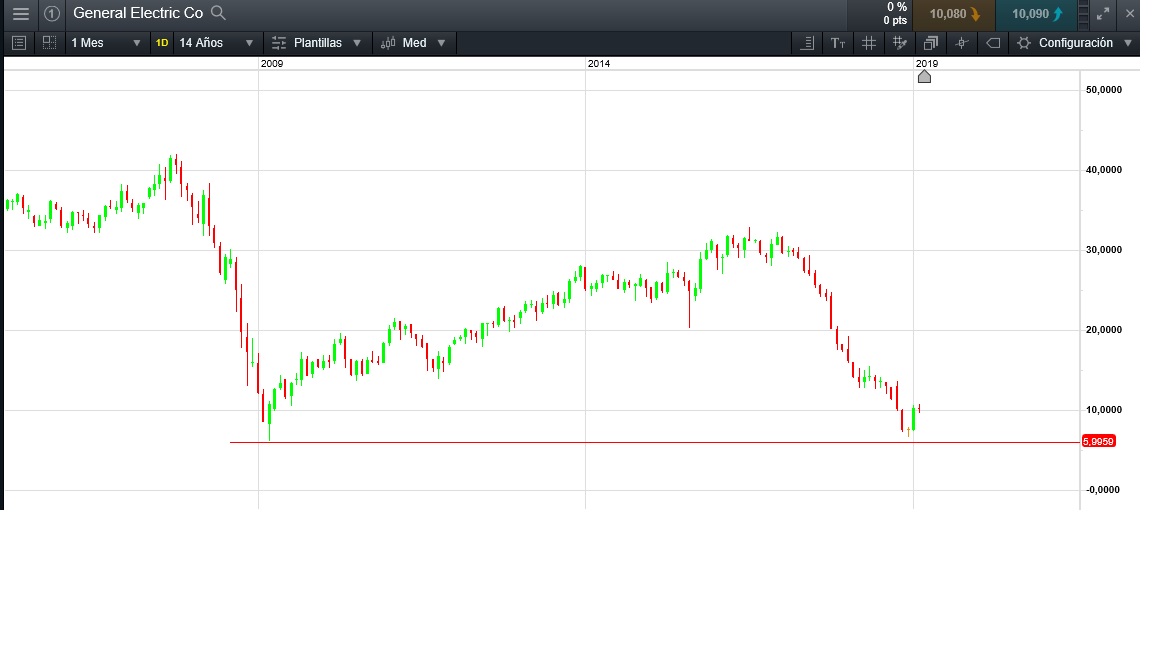Click the window drag grip handle
This screenshot has width=1152, height=648.
(1084, 14)
